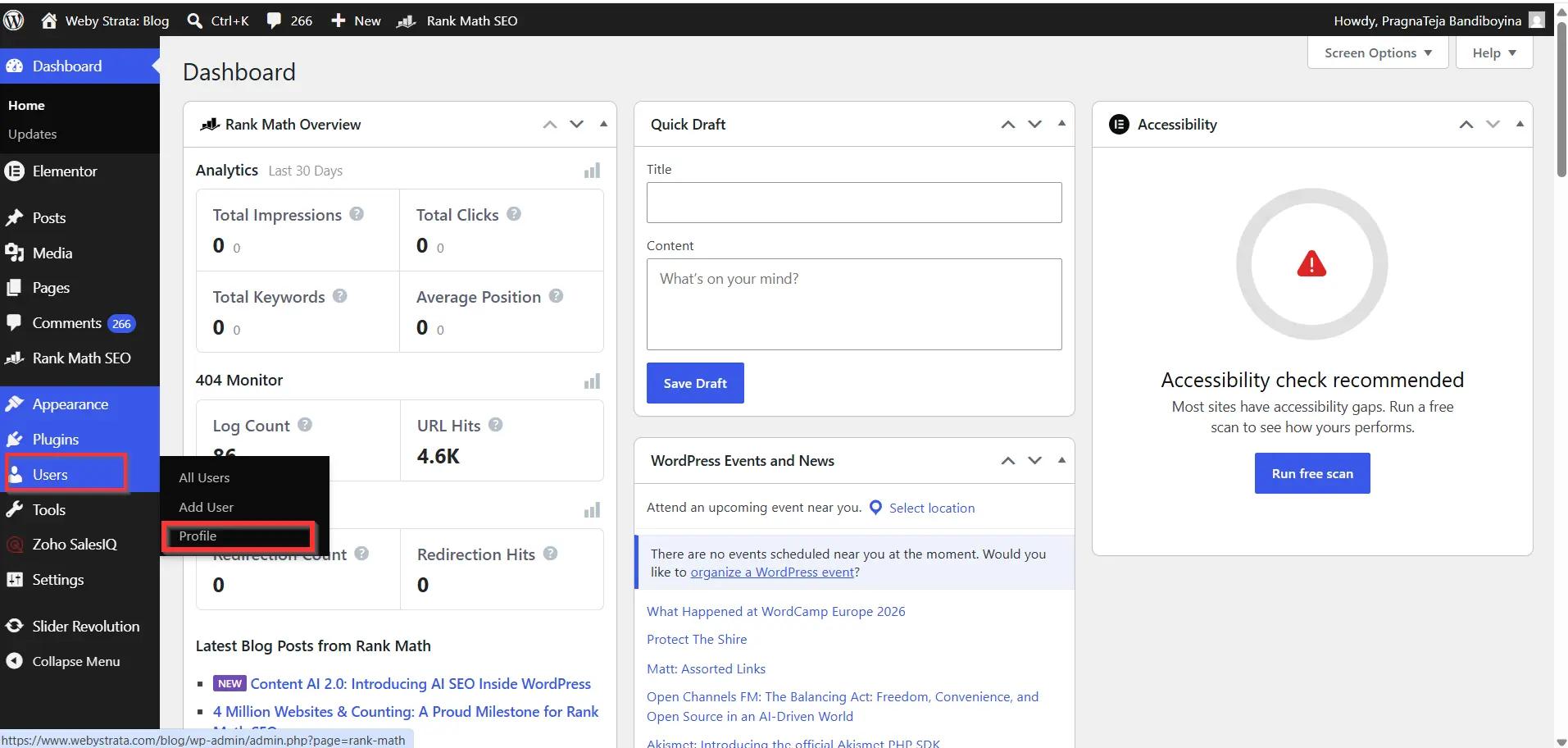Select All Users in Users submenu
Image resolution: width=1568 pixels, height=748 pixels.
click(x=204, y=477)
